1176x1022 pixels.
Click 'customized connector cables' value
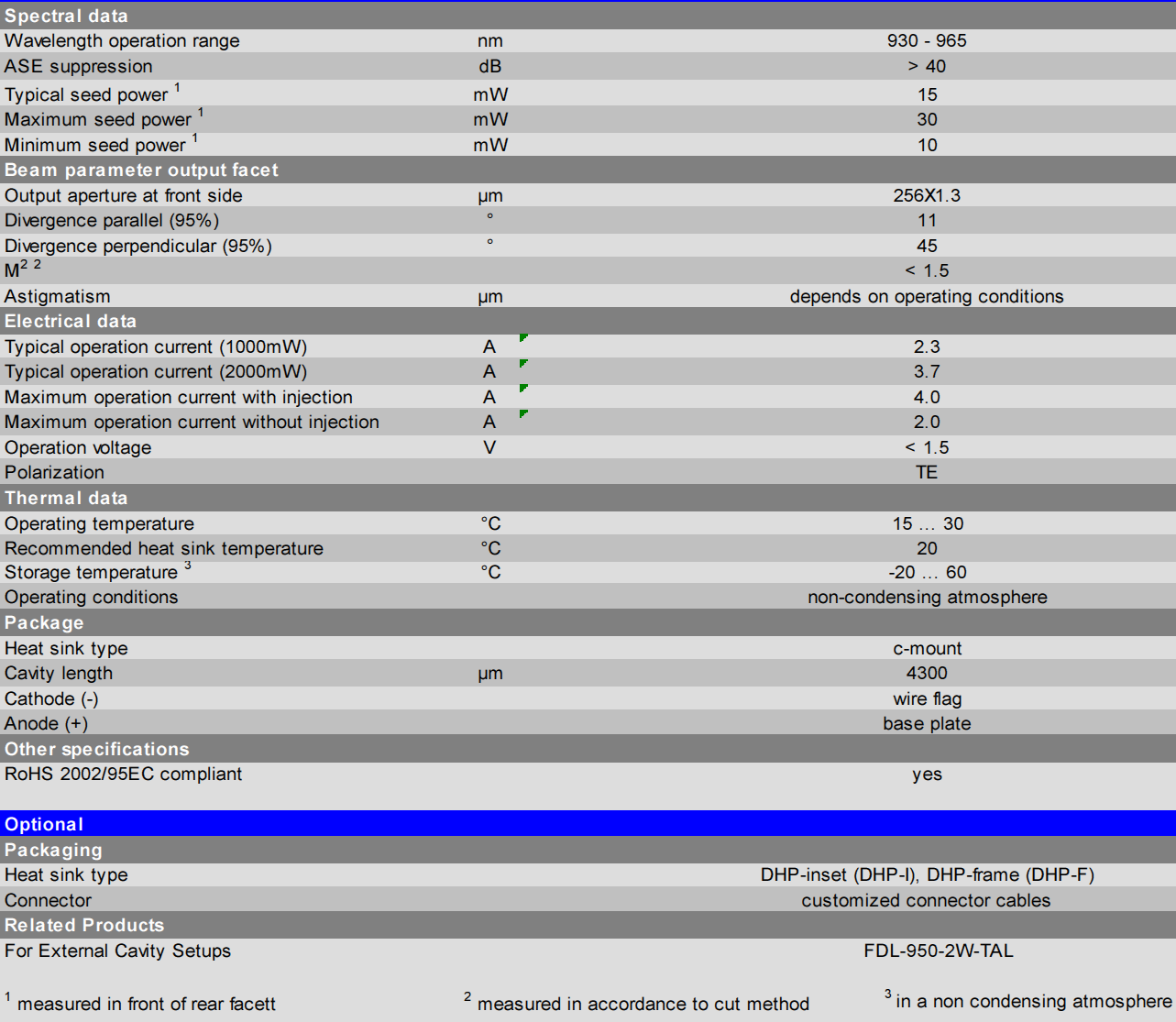[926, 901]
